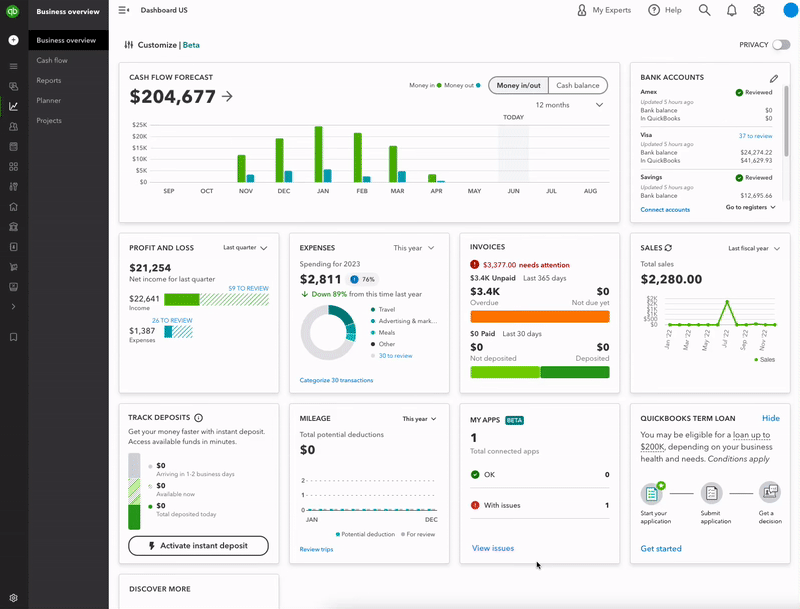Click the Get a decision step icon
800x609 pixels.
[769, 492]
